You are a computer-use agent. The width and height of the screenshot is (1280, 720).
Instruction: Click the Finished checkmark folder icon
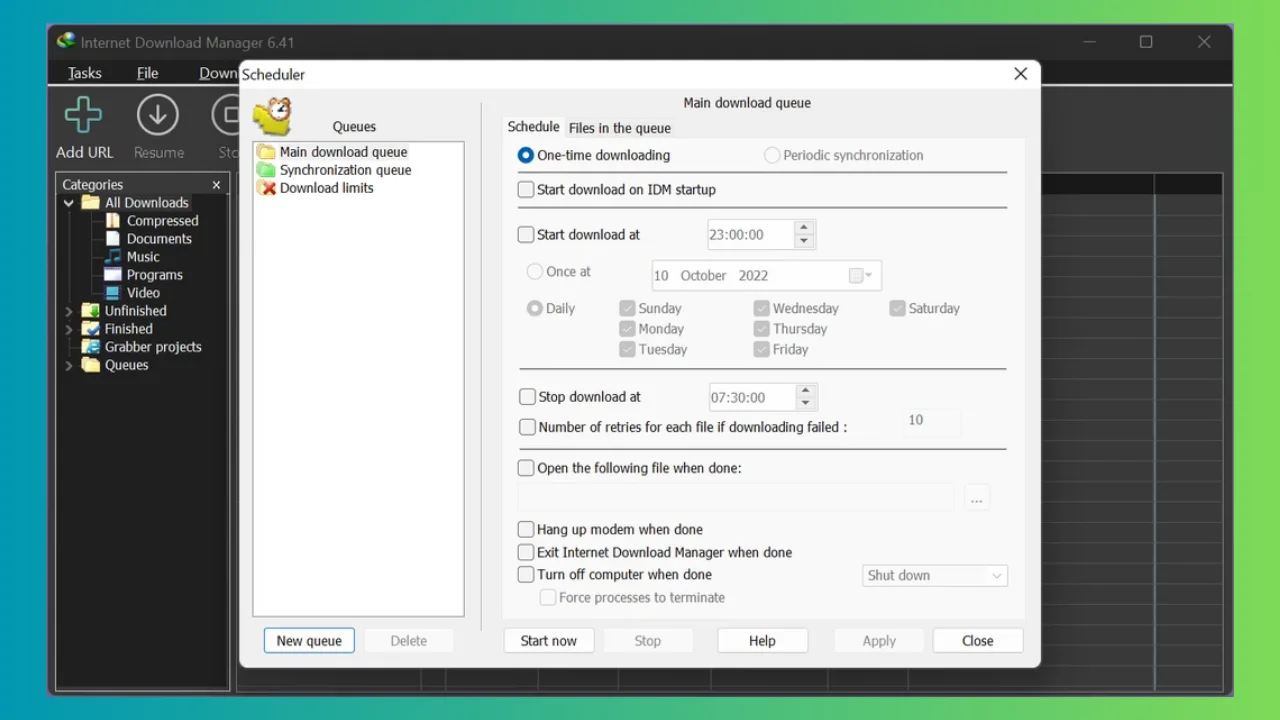click(x=91, y=329)
